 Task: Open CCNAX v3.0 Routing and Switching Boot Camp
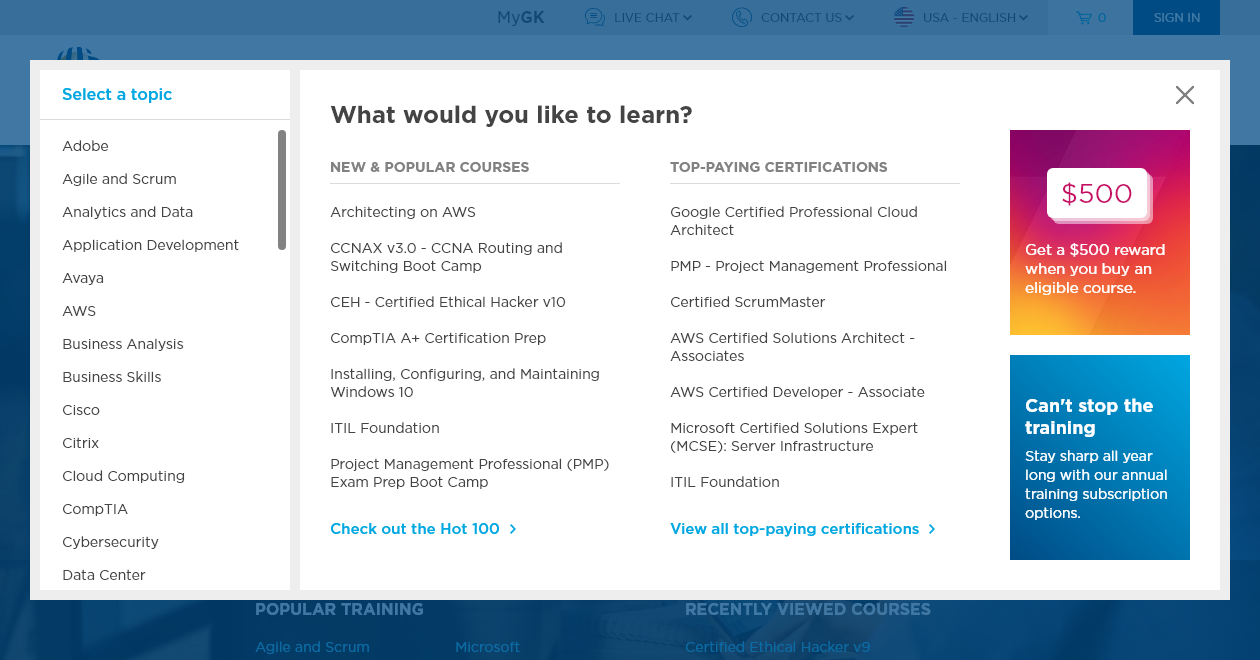pos(446,257)
